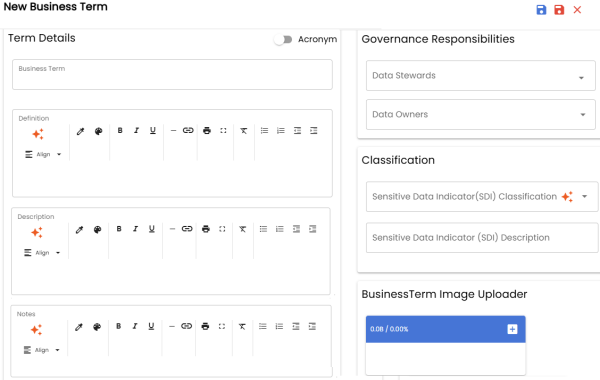The width and height of the screenshot is (600, 380).
Task: Toggle the Acronym switch
Action: tap(283, 39)
